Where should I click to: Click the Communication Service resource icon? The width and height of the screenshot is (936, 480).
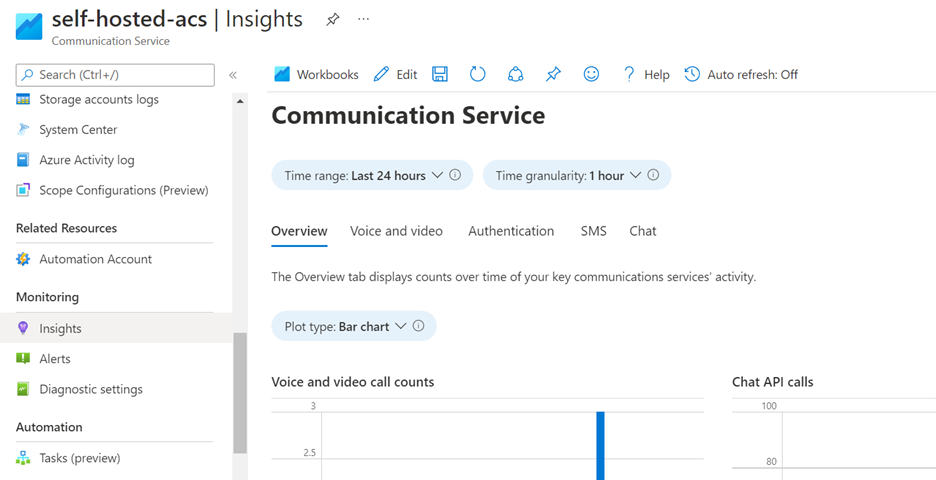click(x=29, y=26)
